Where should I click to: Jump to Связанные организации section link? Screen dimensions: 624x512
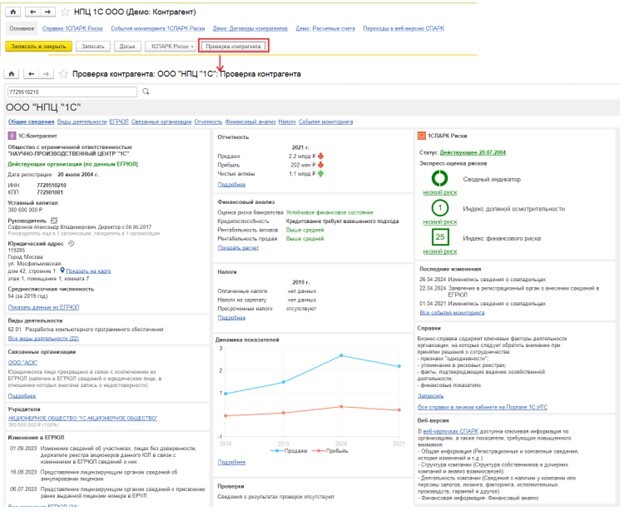[x=161, y=122]
